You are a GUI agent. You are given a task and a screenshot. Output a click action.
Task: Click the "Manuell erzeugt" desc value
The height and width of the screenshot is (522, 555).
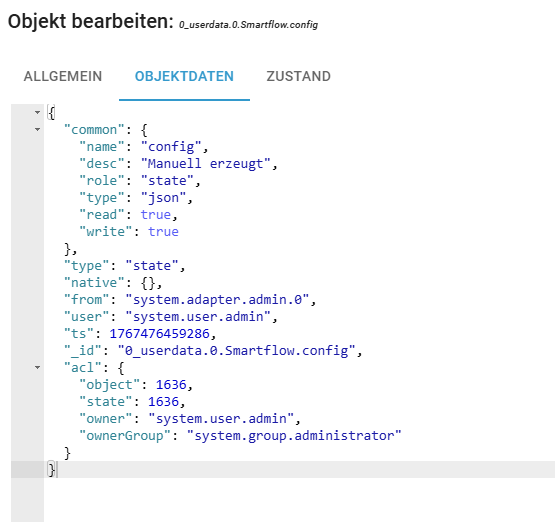tap(206, 164)
